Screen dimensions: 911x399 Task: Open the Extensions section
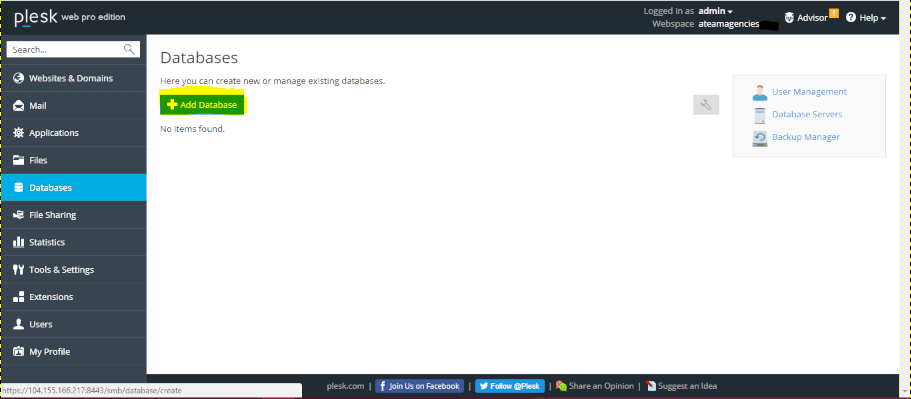(73, 297)
